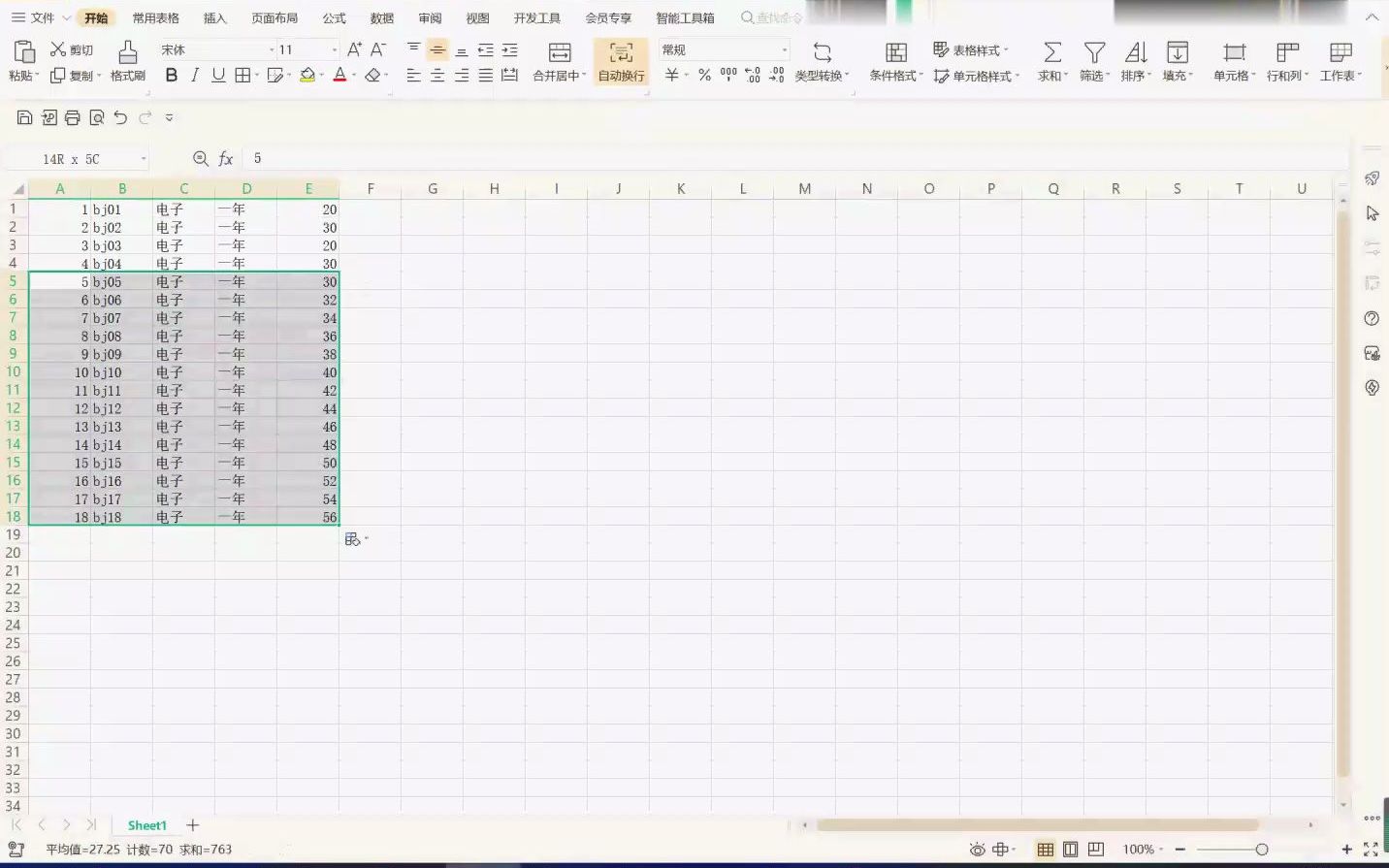1389x868 pixels.
Task: Click the Format Painter (格式刷) icon
Action: point(128,52)
